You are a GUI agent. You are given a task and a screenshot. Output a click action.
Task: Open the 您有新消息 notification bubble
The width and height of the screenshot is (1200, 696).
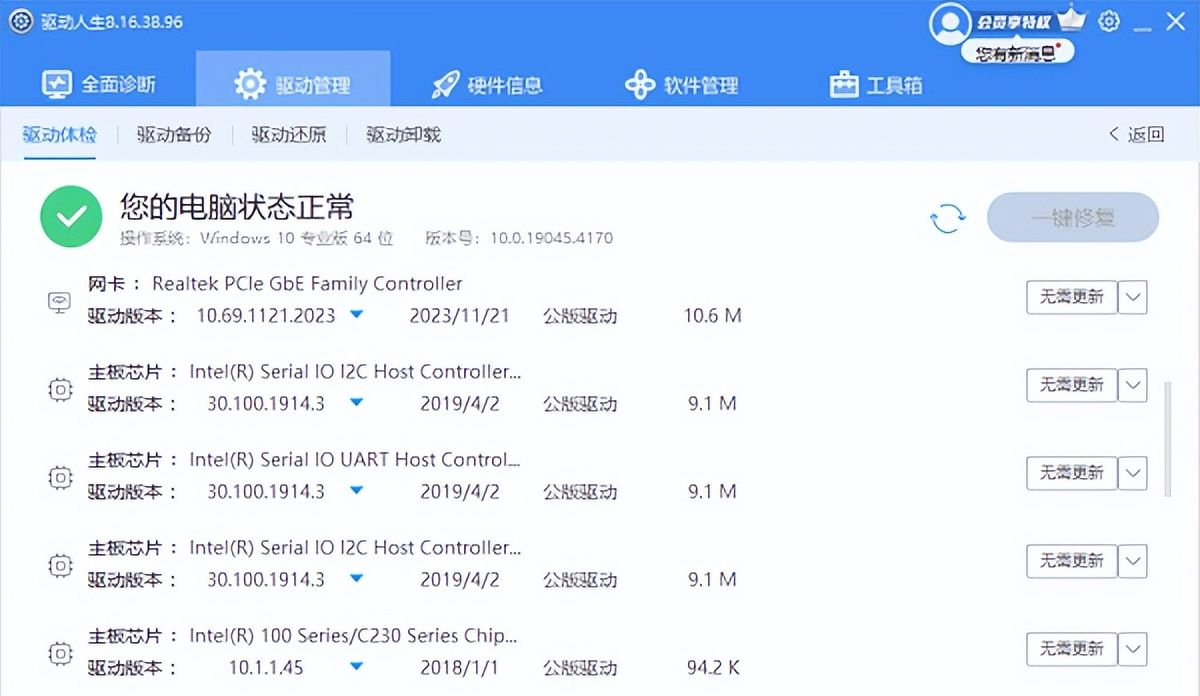(1017, 53)
